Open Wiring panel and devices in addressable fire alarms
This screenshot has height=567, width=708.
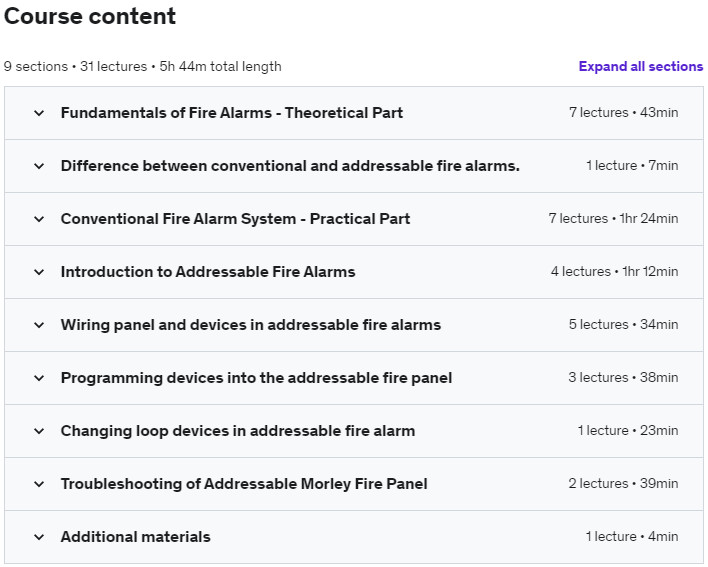251,325
